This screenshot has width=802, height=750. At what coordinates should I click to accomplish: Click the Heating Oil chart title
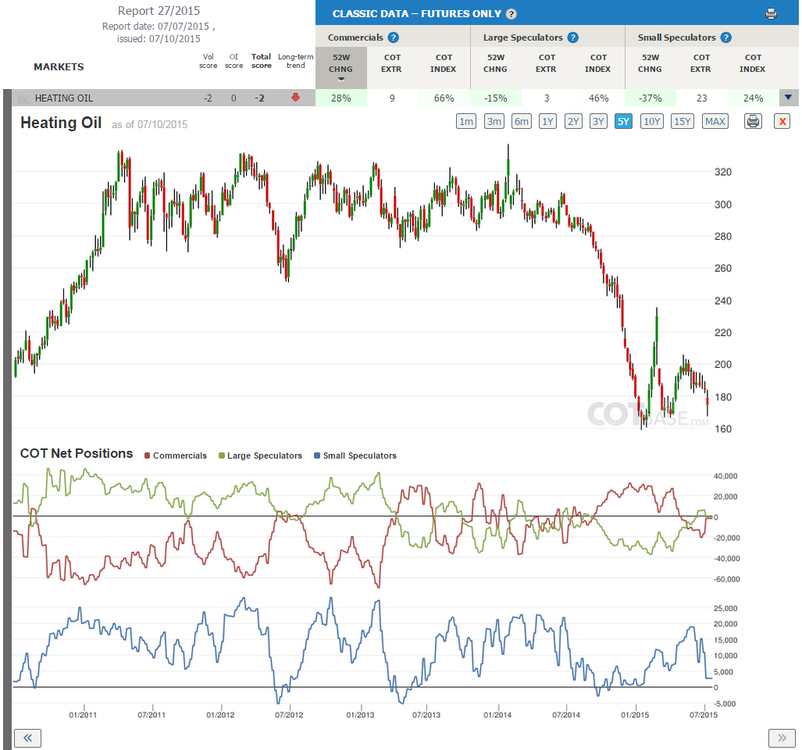tap(61, 123)
